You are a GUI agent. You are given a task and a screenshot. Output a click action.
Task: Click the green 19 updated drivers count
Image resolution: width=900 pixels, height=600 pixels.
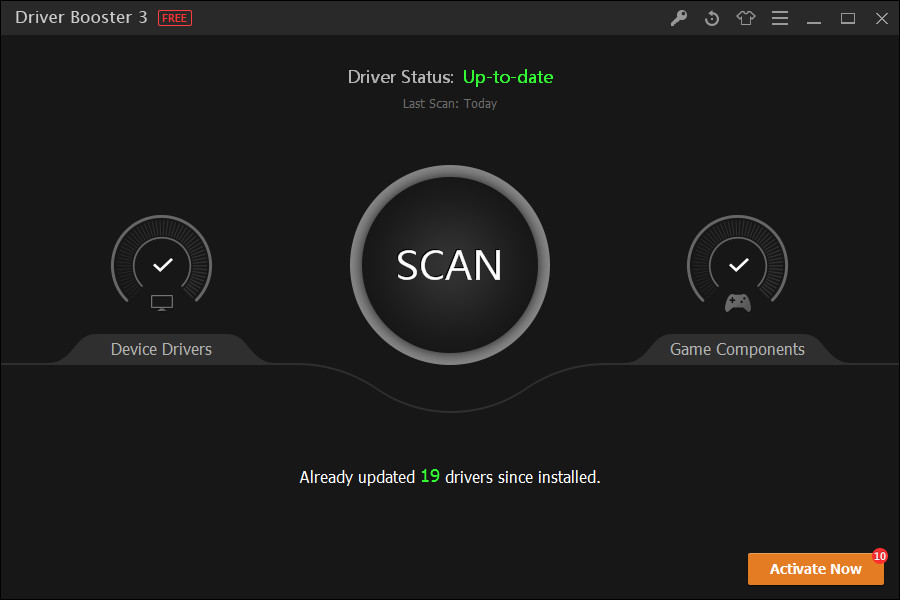[x=430, y=477]
